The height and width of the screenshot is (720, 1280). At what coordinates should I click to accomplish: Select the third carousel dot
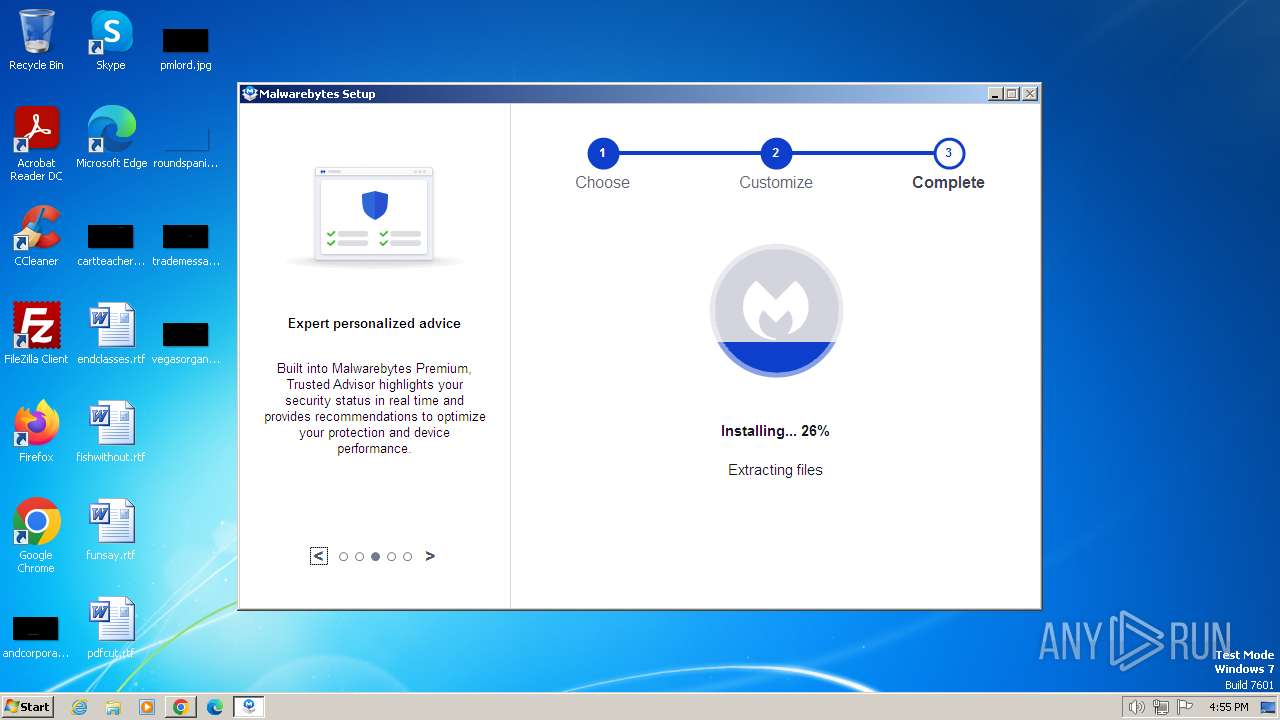pos(375,557)
